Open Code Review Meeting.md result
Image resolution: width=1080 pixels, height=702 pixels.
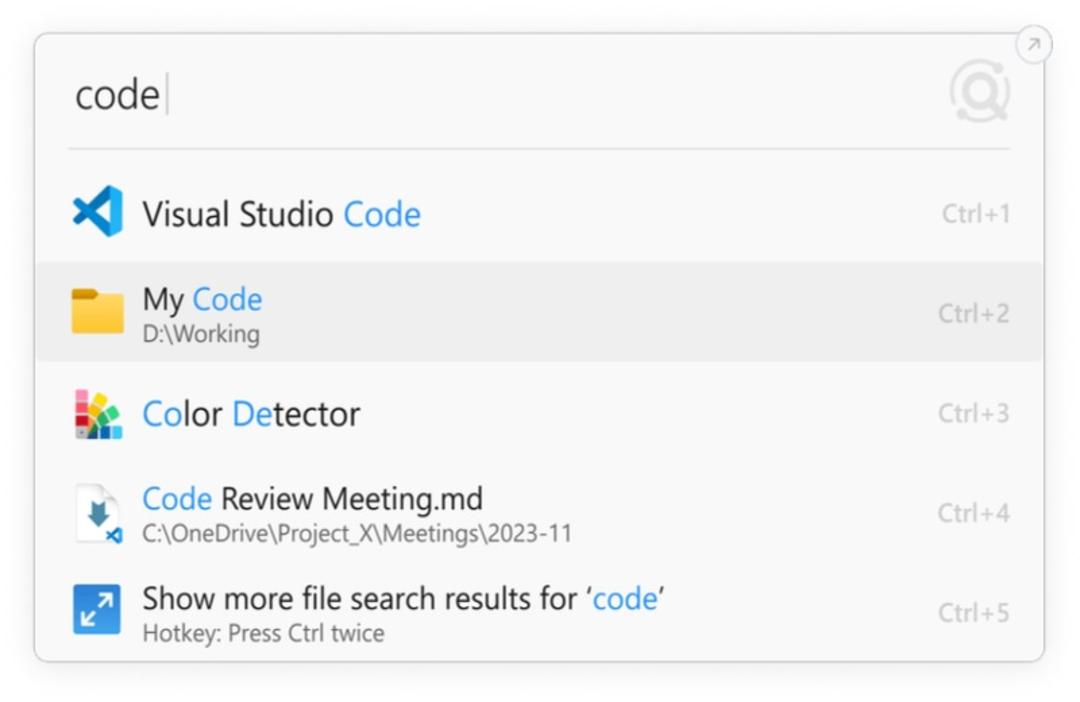click(539, 513)
